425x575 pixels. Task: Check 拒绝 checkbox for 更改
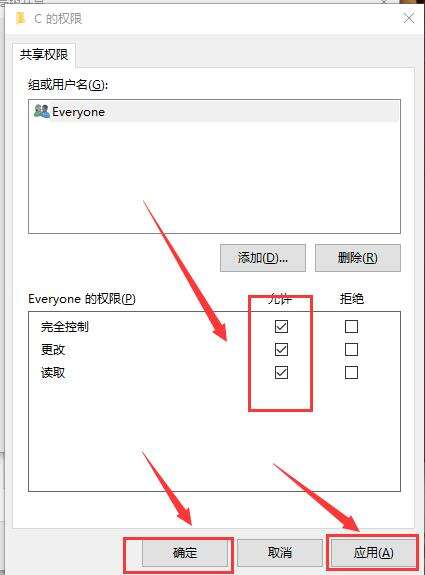point(351,349)
